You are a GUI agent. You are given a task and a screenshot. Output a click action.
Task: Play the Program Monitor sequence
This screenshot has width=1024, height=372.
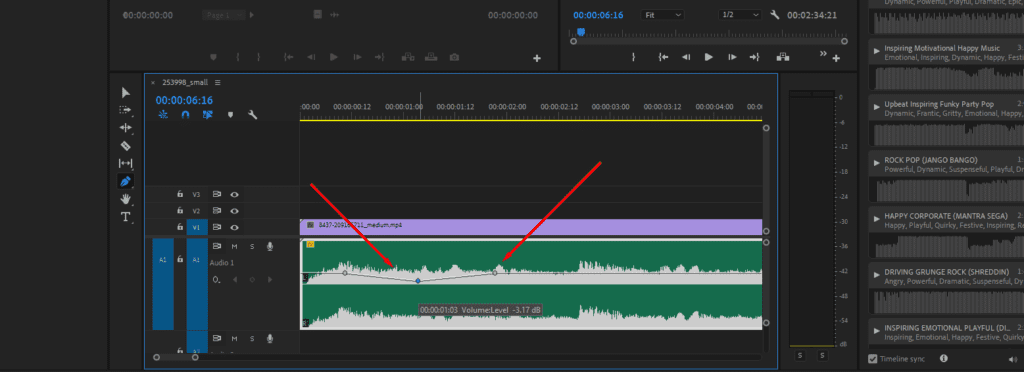click(709, 57)
